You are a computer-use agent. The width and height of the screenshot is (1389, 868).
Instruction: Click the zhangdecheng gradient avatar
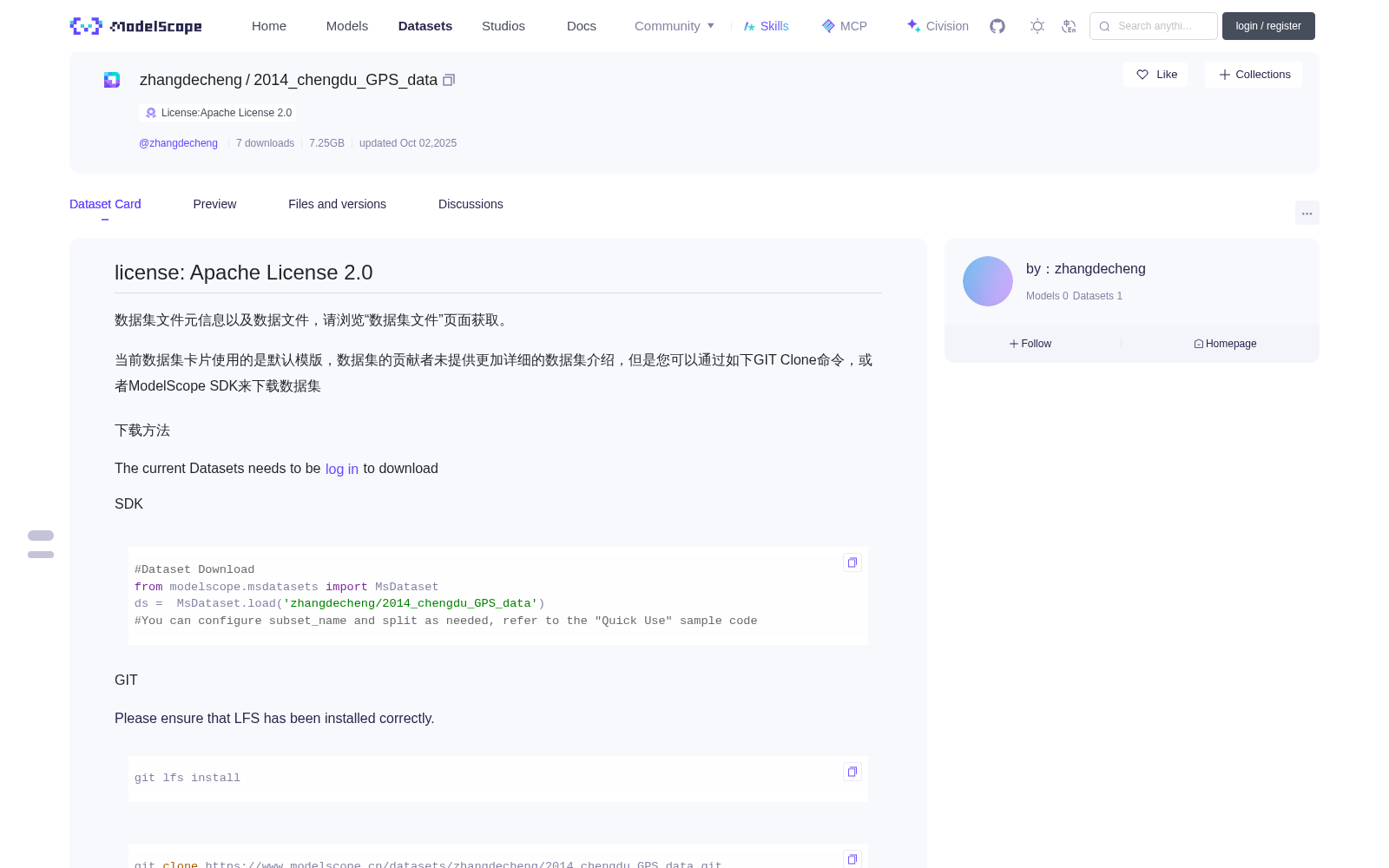(x=988, y=281)
